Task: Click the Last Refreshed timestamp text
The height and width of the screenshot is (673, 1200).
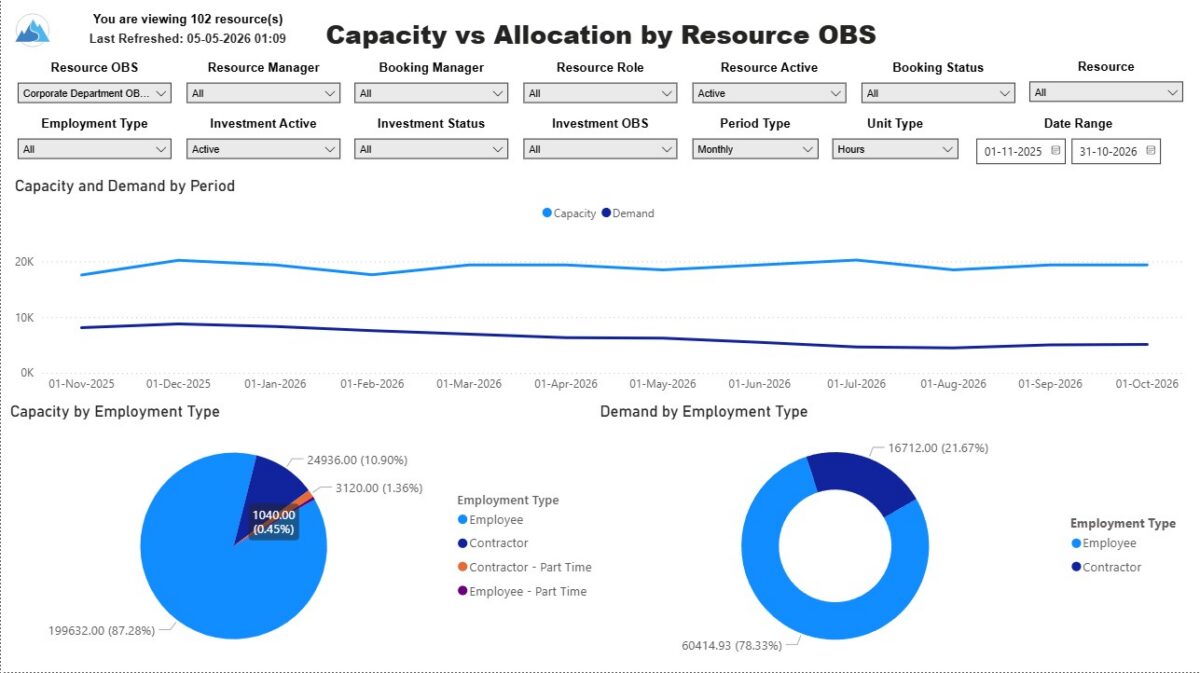Action: coord(188,38)
